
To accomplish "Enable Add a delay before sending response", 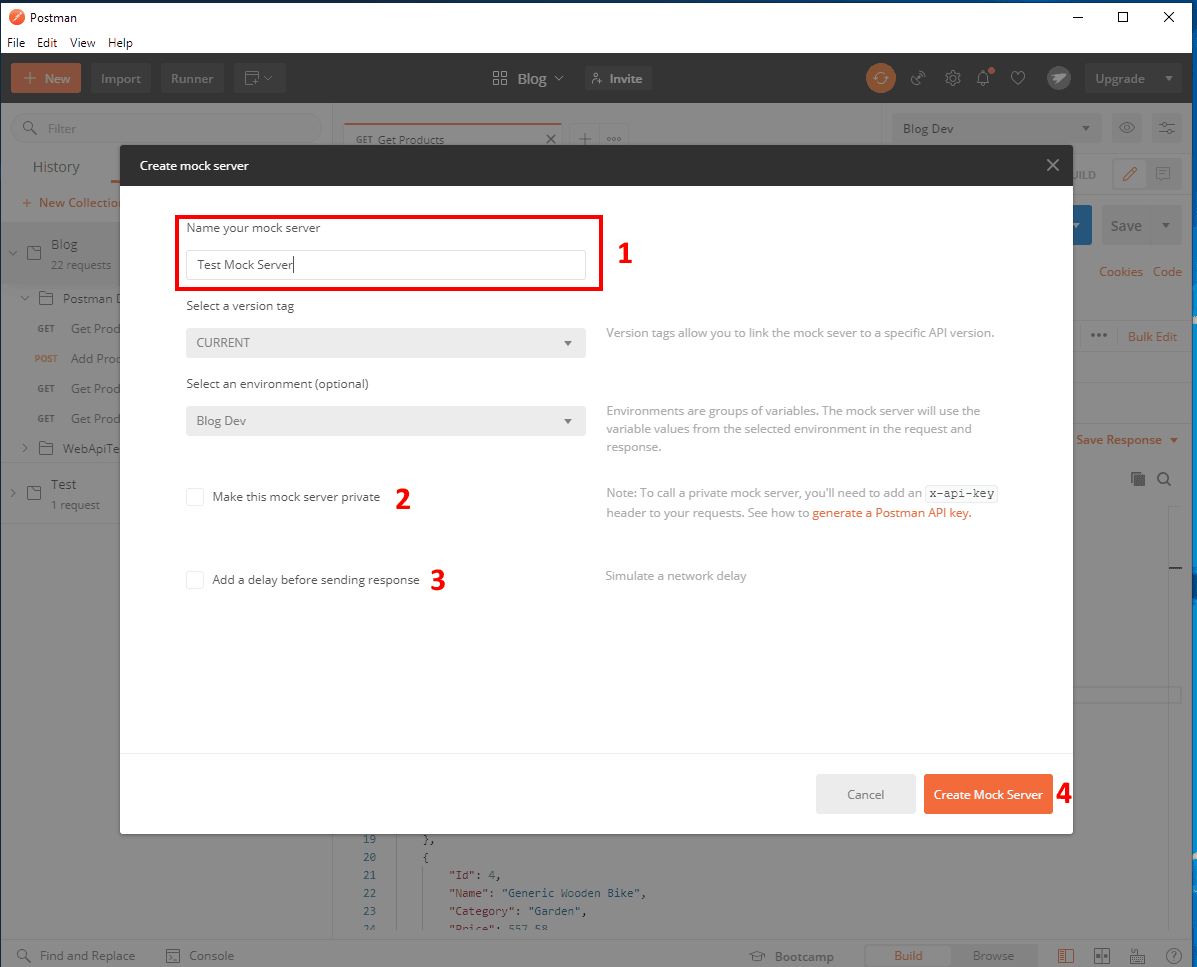I will (x=195, y=580).
